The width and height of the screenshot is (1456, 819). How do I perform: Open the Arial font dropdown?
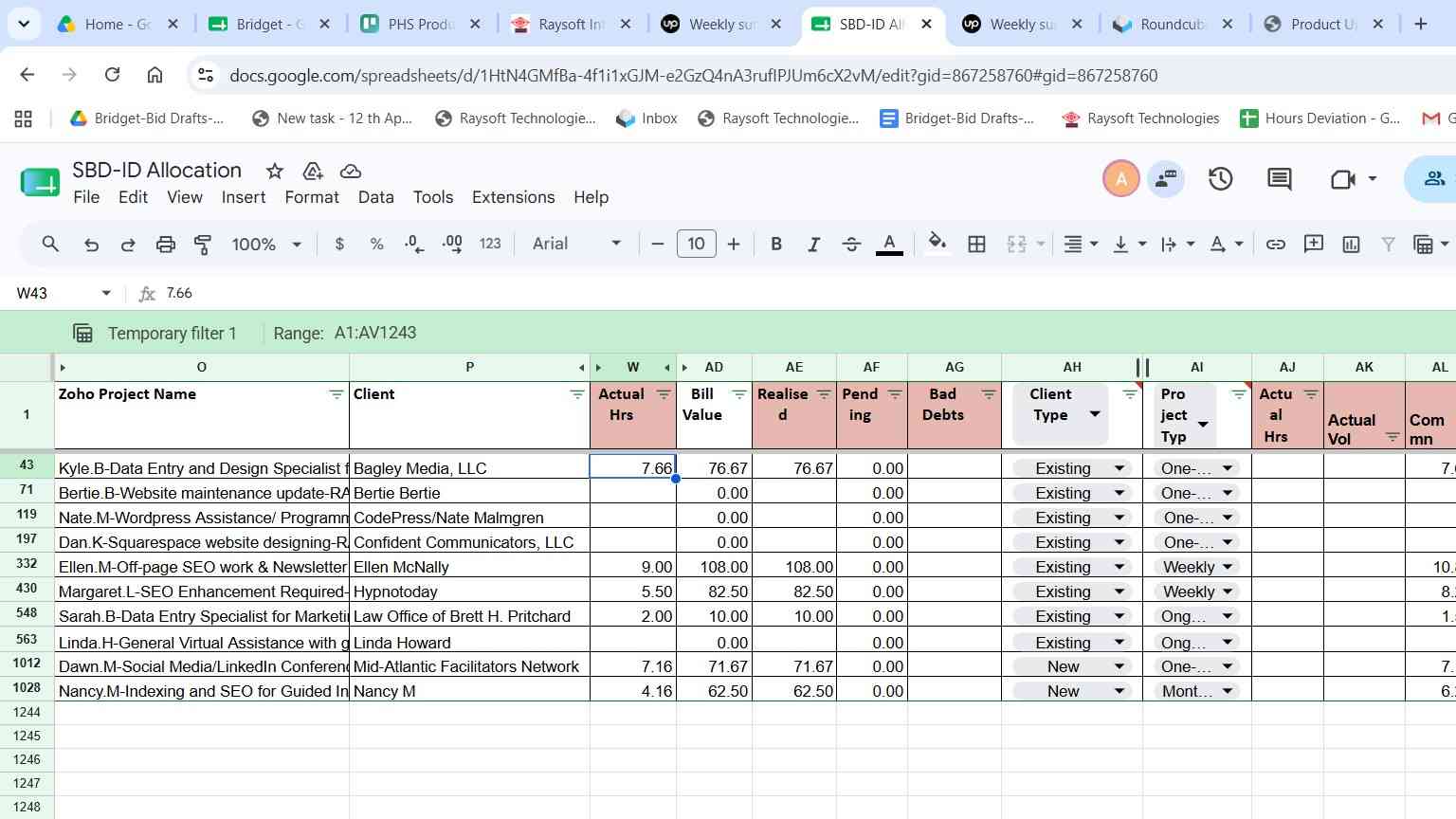click(576, 244)
